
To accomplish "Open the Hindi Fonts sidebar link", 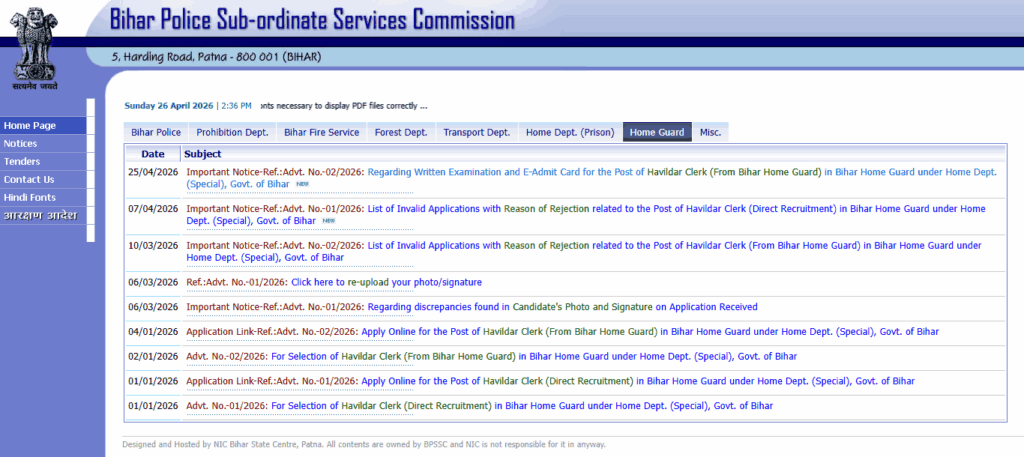I will tap(30, 198).
